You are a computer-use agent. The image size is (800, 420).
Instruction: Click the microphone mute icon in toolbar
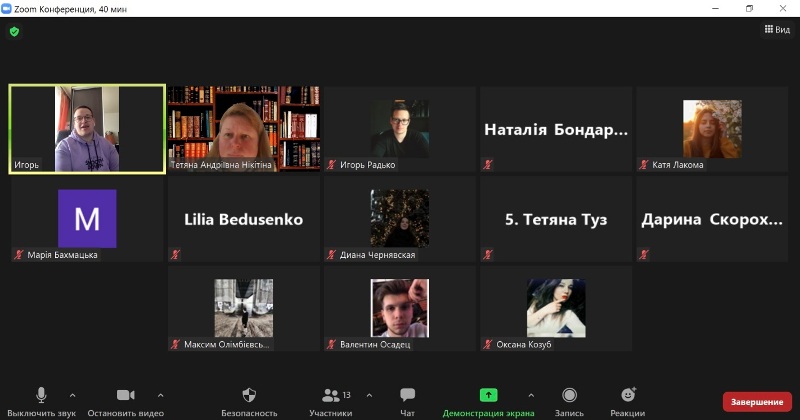(x=41, y=395)
